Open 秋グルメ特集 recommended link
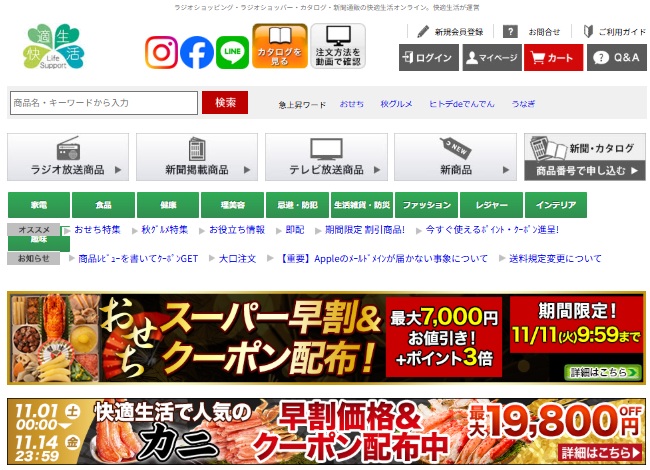 [165, 230]
